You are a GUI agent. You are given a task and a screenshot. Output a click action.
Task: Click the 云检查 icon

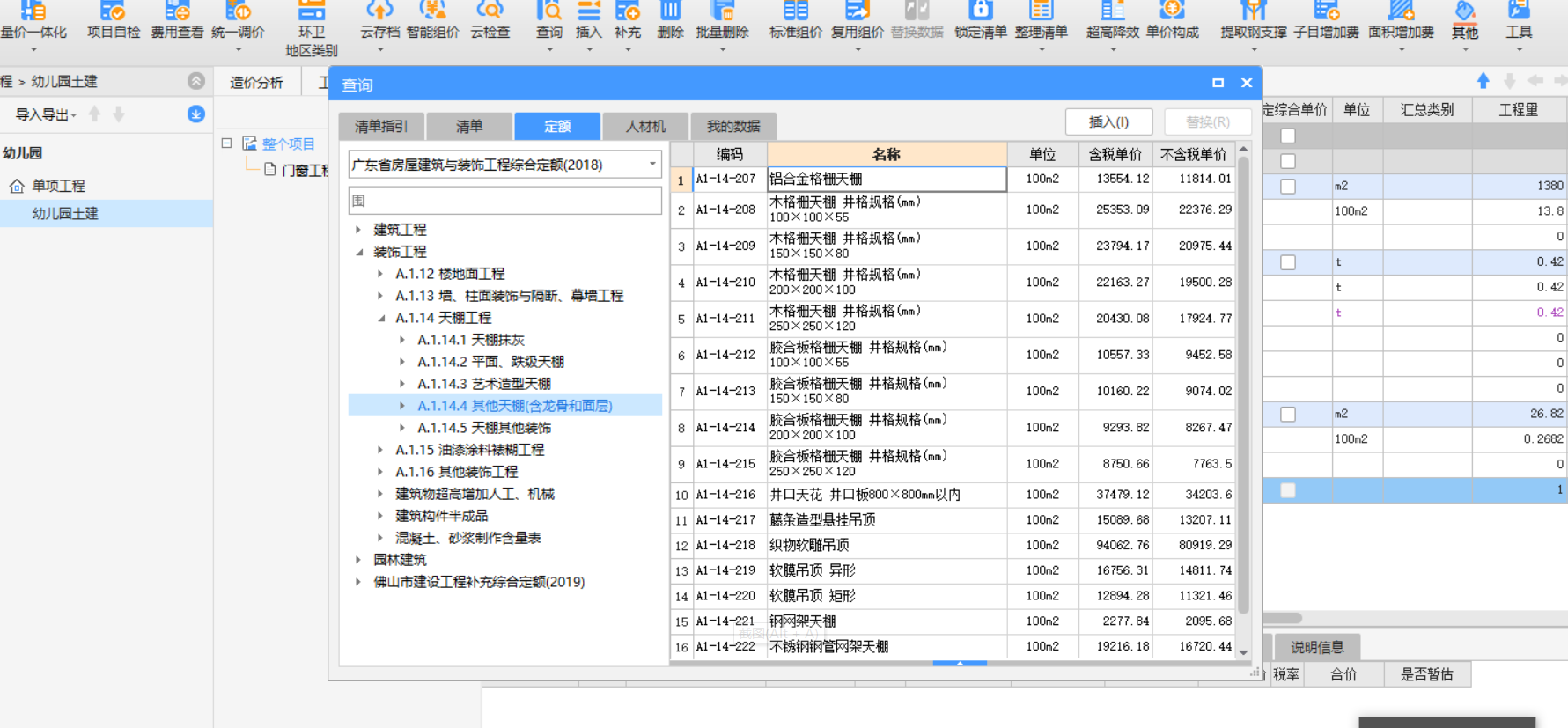(x=490, y=12)
